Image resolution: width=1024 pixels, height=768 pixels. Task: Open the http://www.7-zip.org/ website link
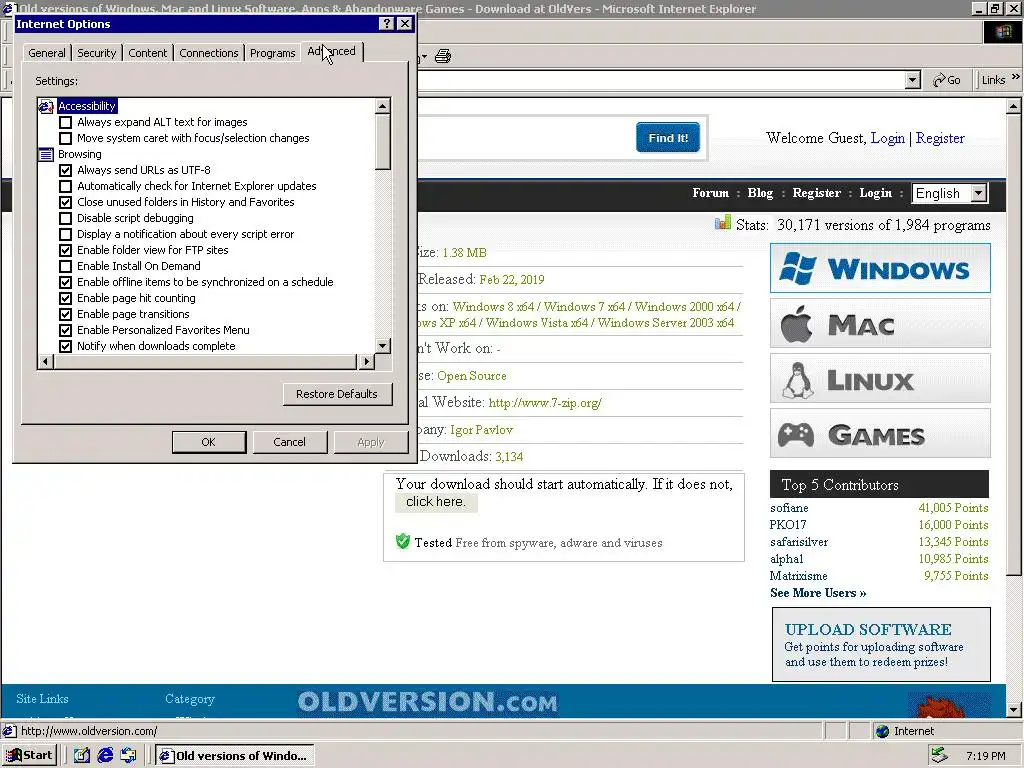(545, 403)
